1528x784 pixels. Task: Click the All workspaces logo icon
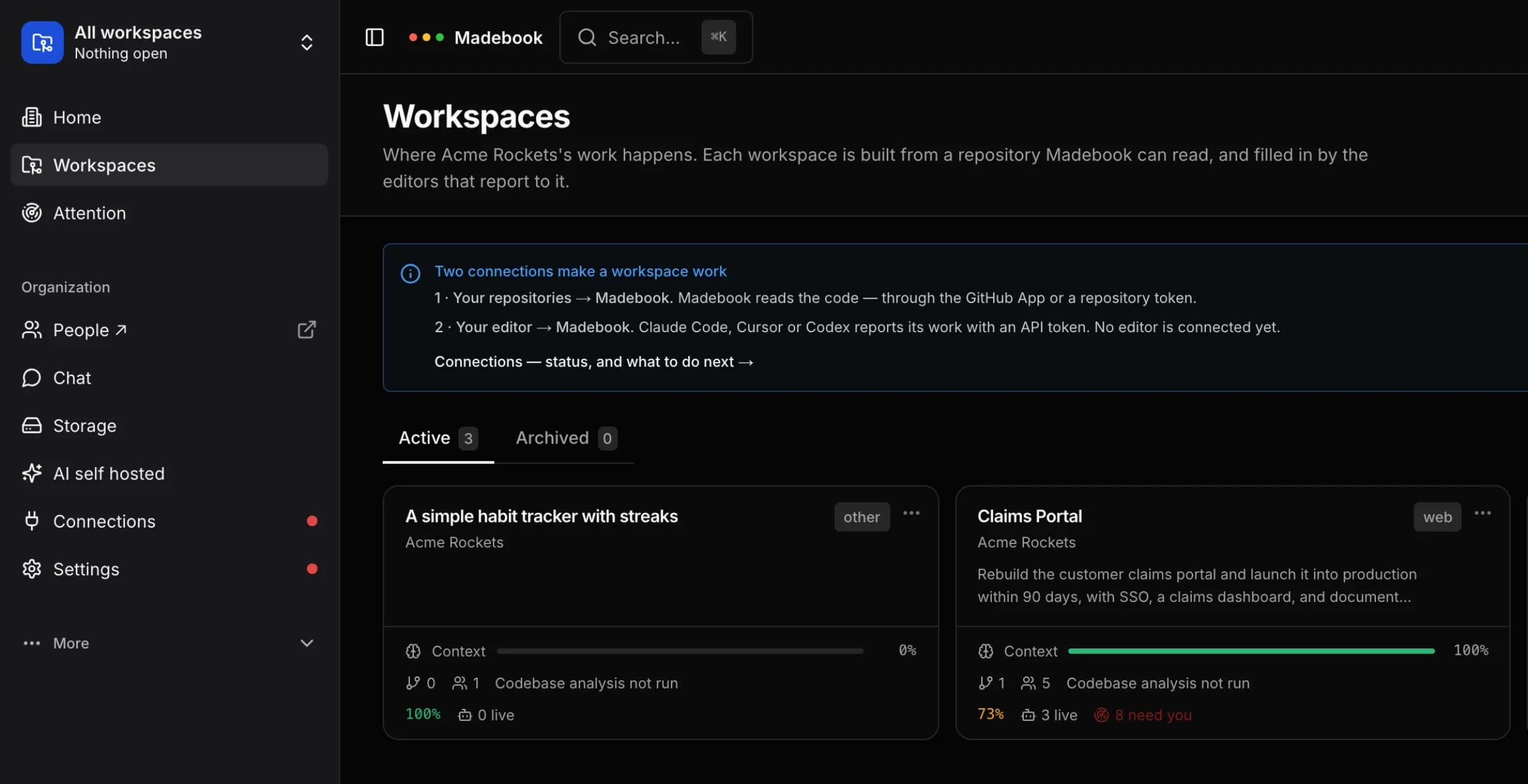tap(42, 43)
